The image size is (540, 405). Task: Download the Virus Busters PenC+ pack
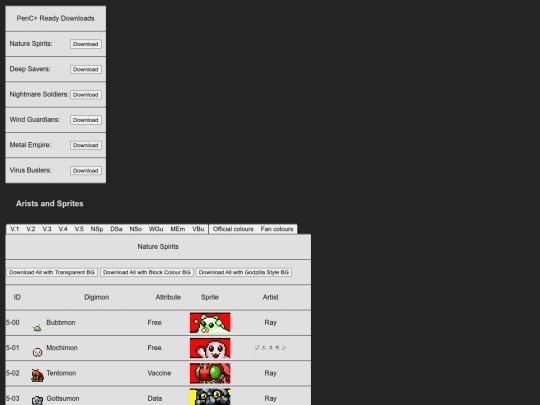pyautogui.click(x=86, y=170)
